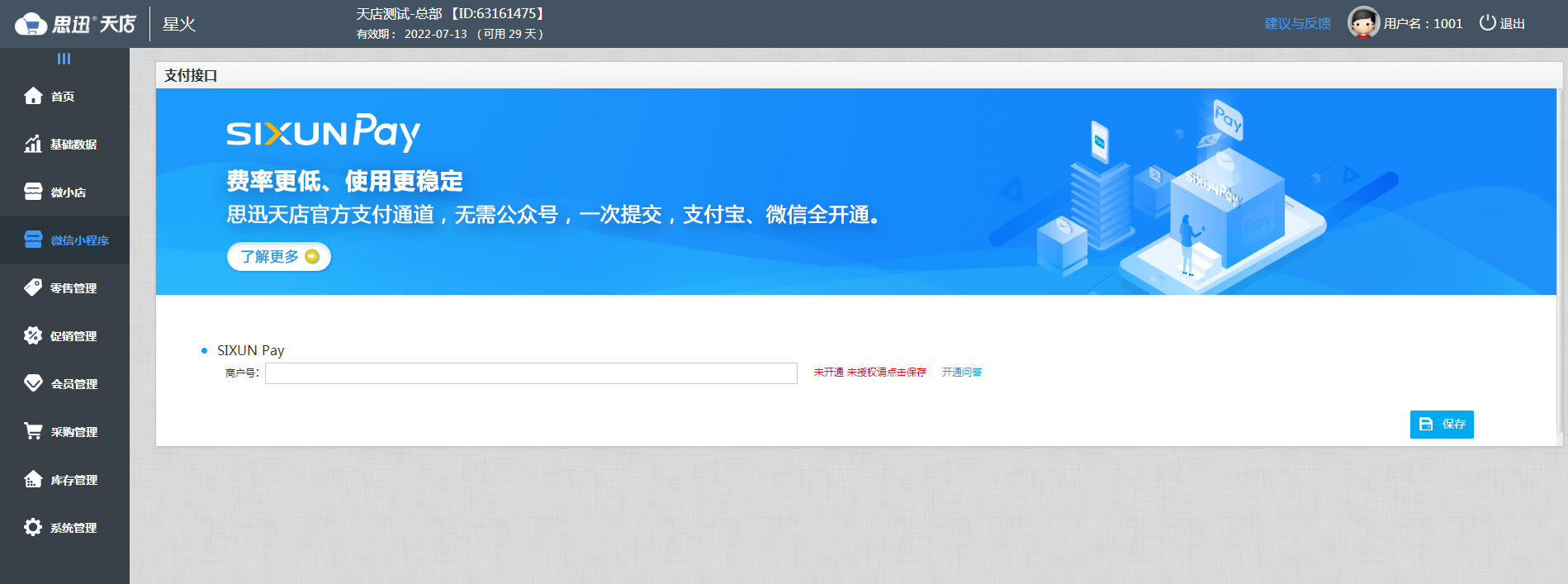Click the 天店测试-总部 ID text
The width and height of the screenshot is (1568, 584).
[x=451, y=14]
